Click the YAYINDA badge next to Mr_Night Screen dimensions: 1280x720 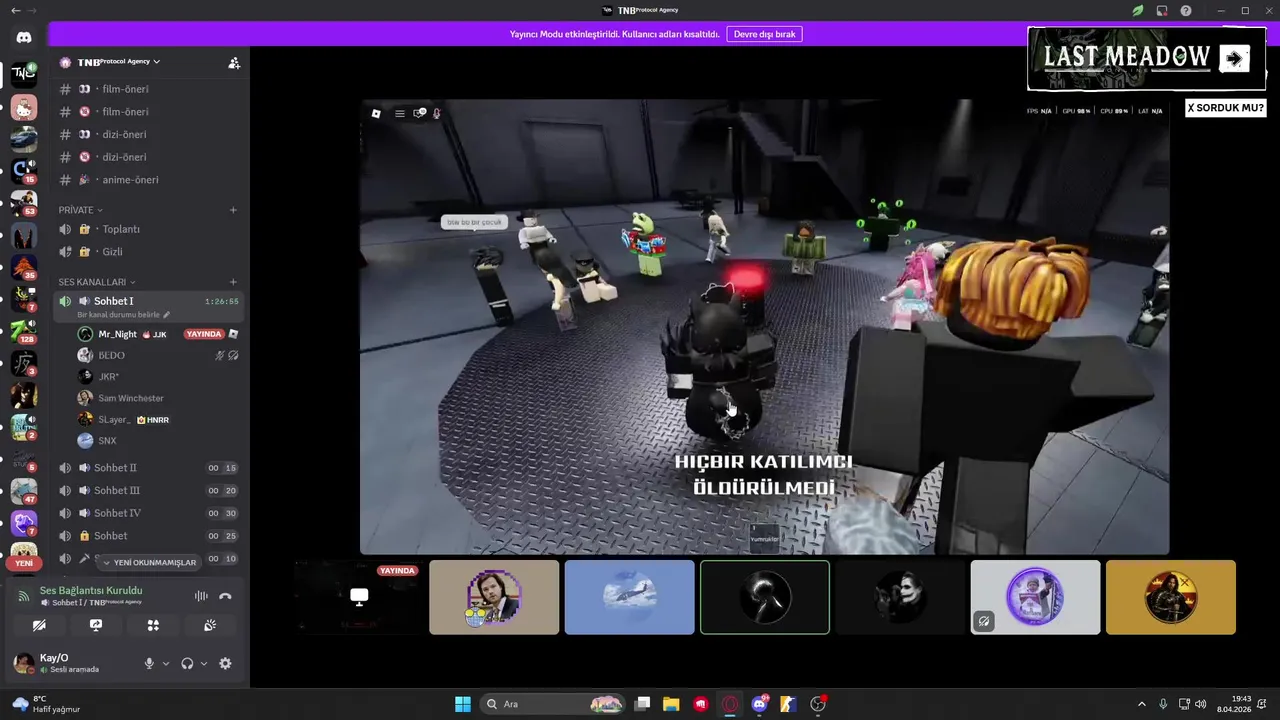click(x=203, y=334)
